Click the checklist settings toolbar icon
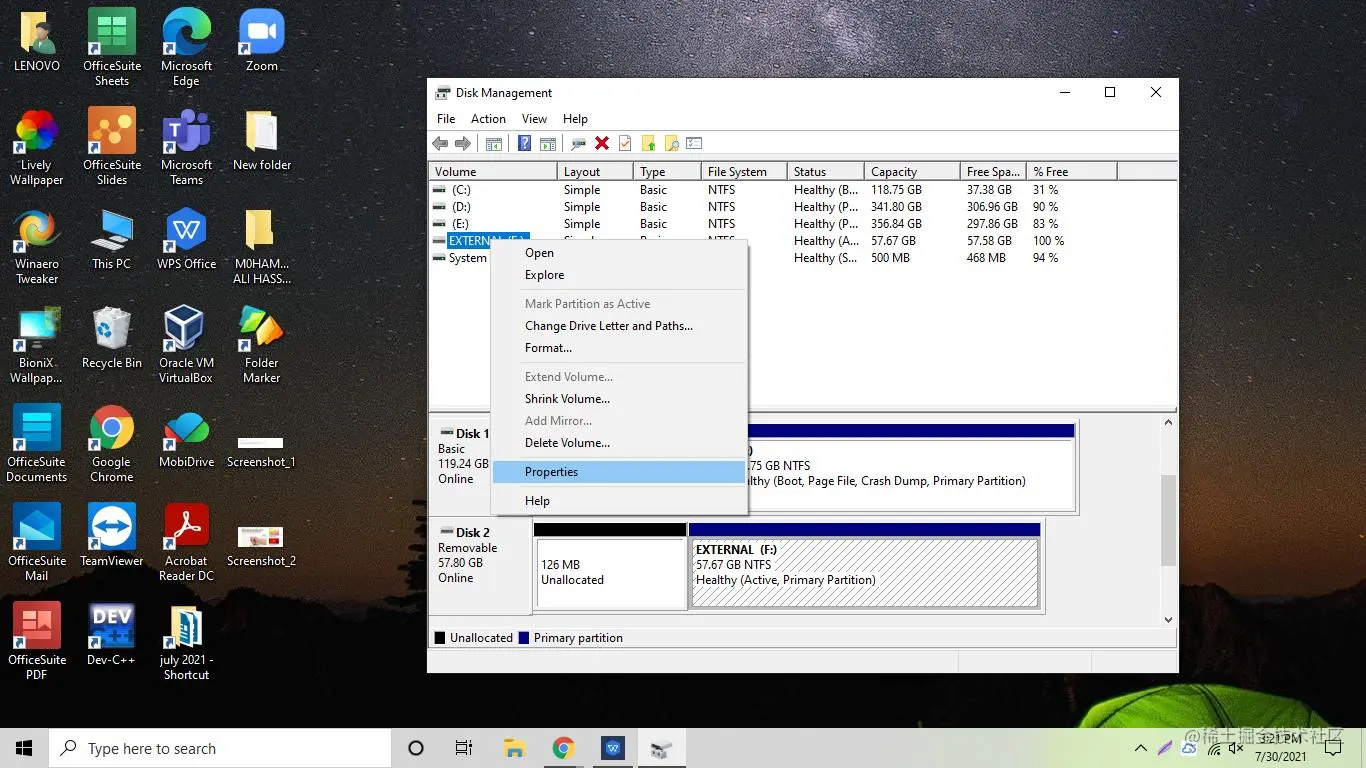The height and width of the screenshot is (768, 1366). (x=694, y=143)
